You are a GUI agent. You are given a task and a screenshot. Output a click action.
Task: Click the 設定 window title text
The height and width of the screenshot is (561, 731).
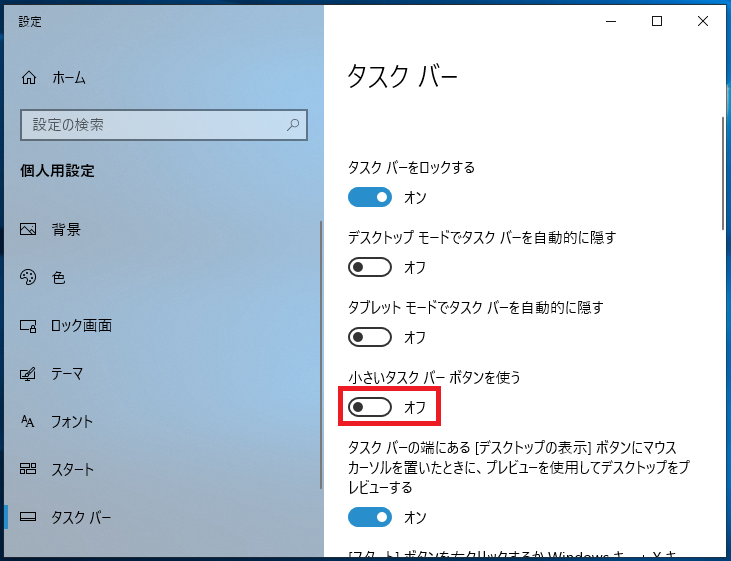[x=30, y=21]
